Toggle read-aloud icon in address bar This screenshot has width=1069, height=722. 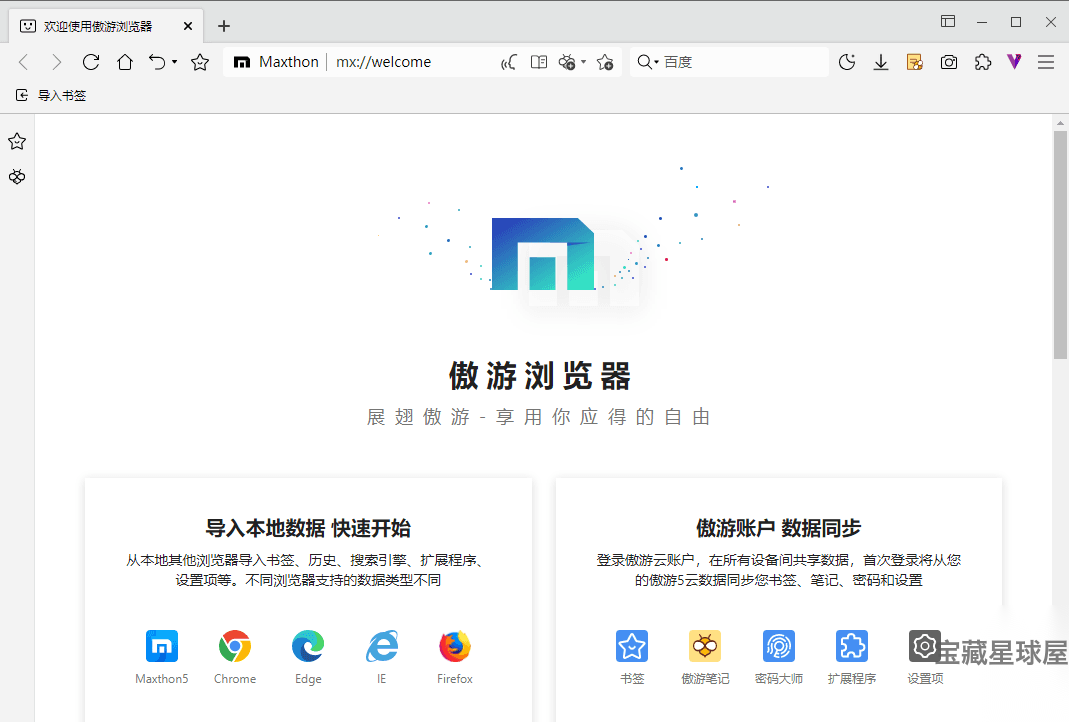[509, 62]
